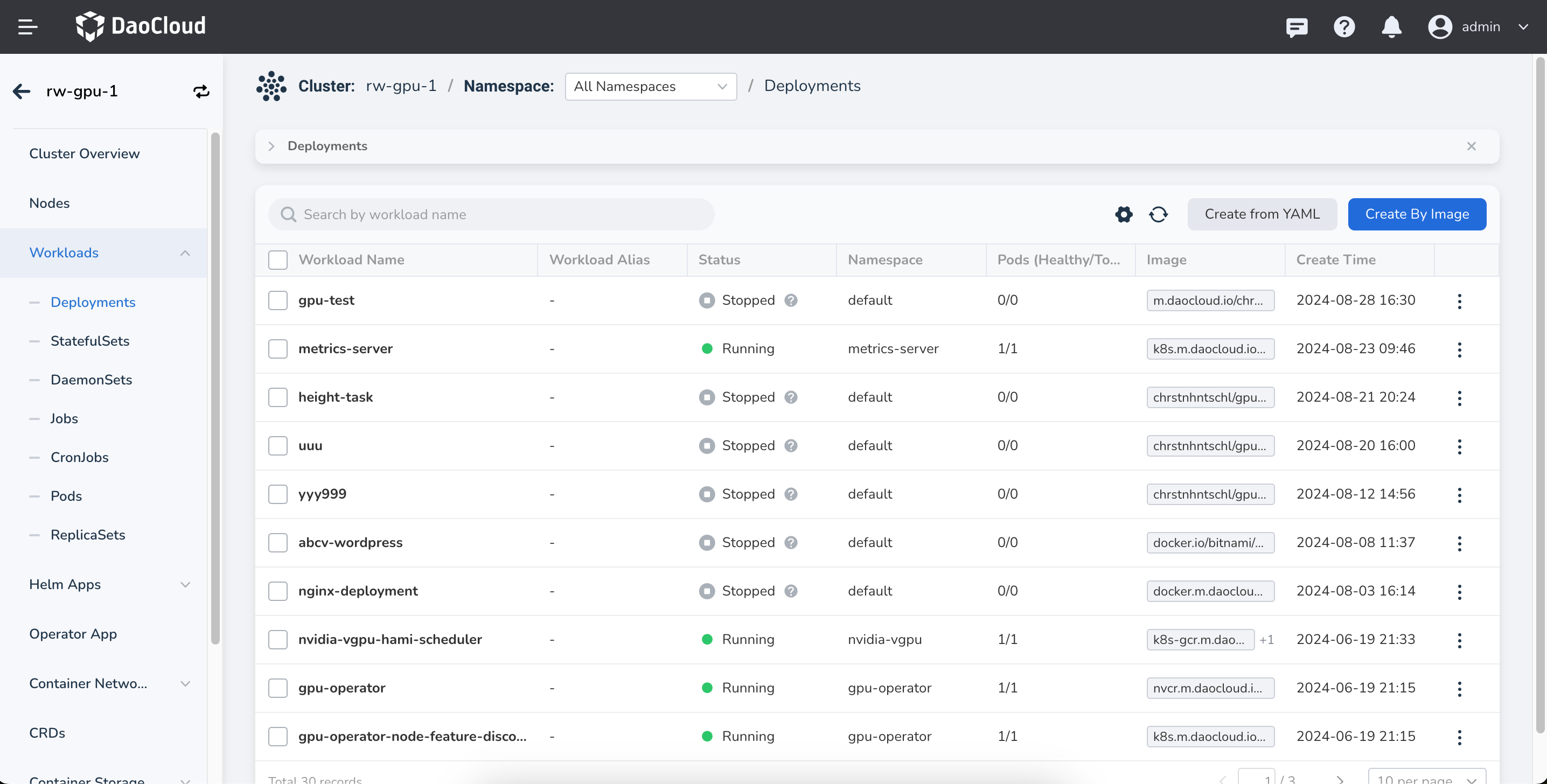This screenshot has height=784, width=1547.
Task: Open the StatefulSets menu item
Action: pos(90,341)
